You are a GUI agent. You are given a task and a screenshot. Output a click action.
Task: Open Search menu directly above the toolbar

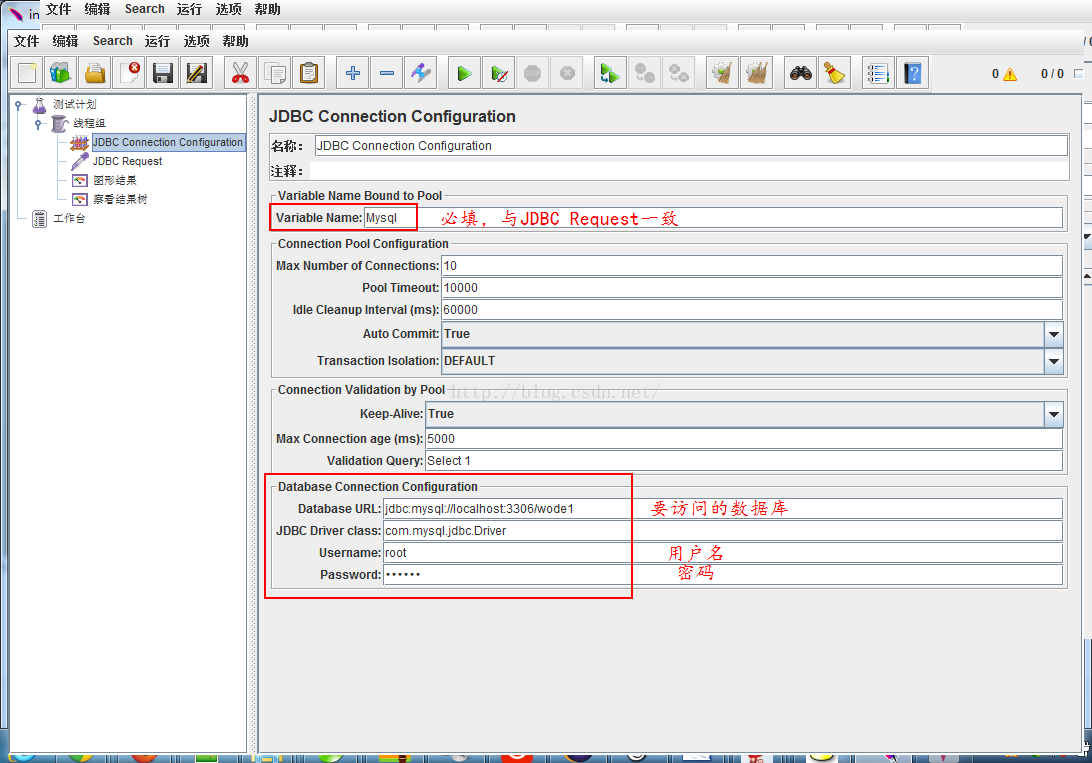click(x=113, y=41)
